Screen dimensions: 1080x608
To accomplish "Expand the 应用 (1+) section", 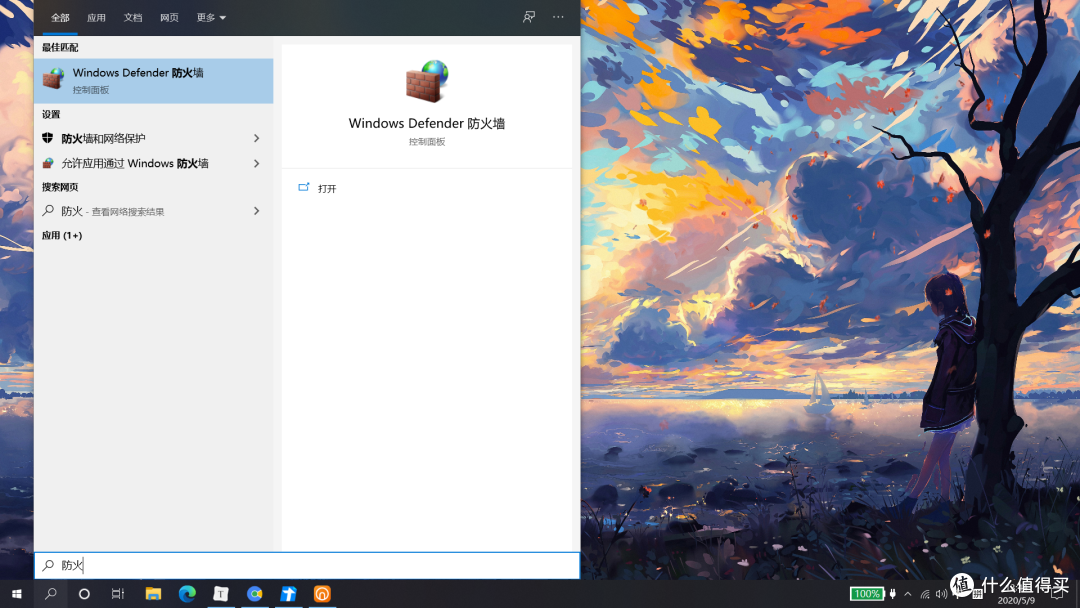I will pyautogui.click(x=62, y=235).
